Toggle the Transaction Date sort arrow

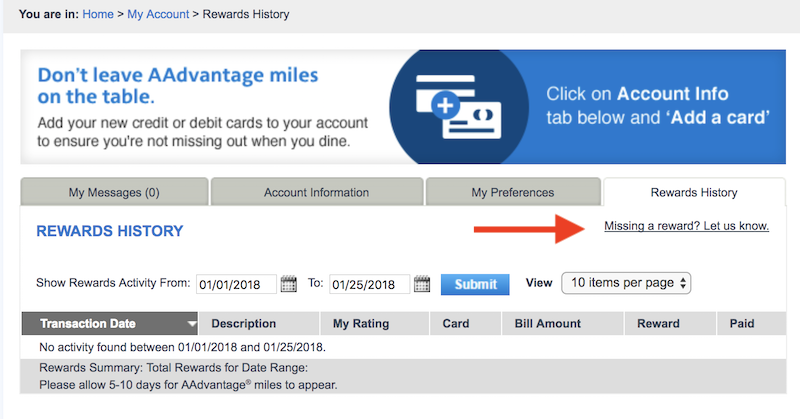click(191, 324)
